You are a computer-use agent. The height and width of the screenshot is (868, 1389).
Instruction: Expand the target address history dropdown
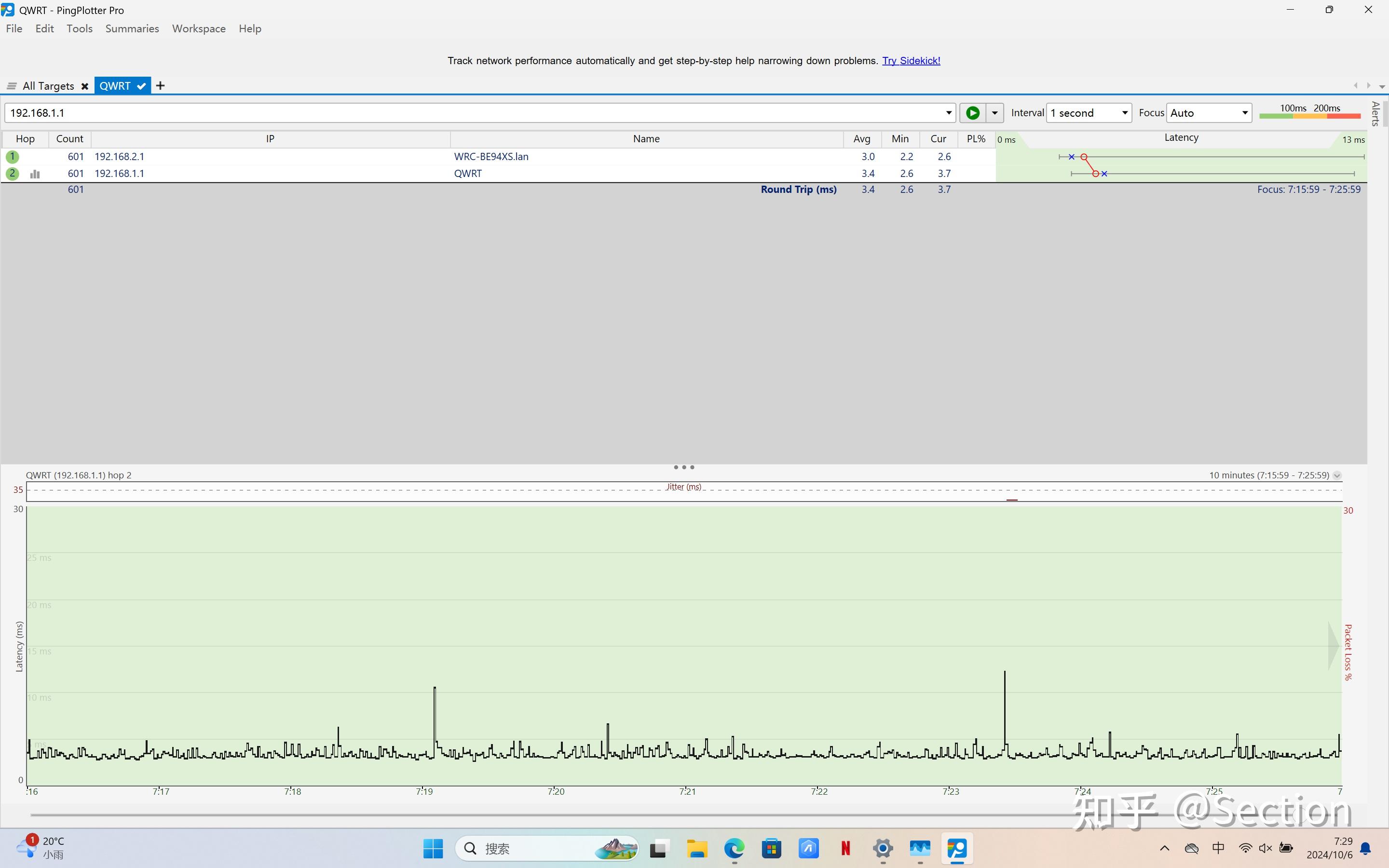point(948,113)
